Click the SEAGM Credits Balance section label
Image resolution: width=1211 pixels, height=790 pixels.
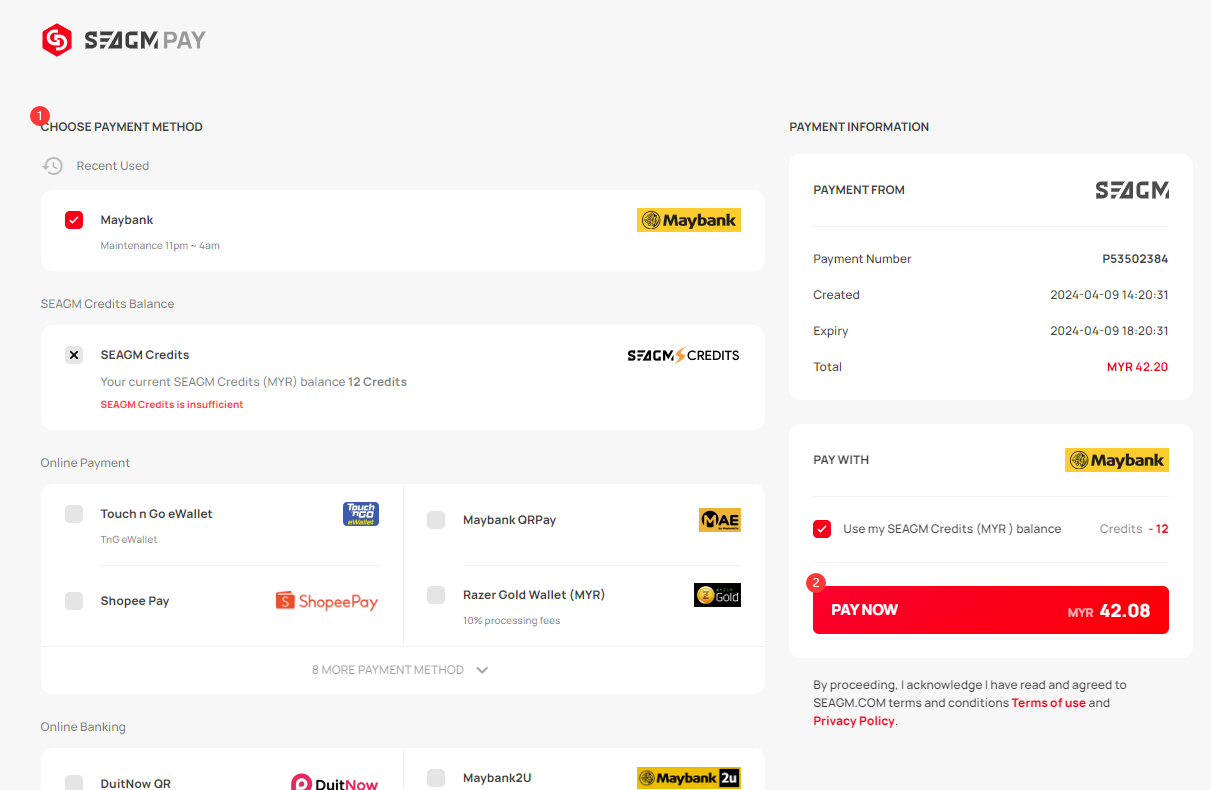107,304
